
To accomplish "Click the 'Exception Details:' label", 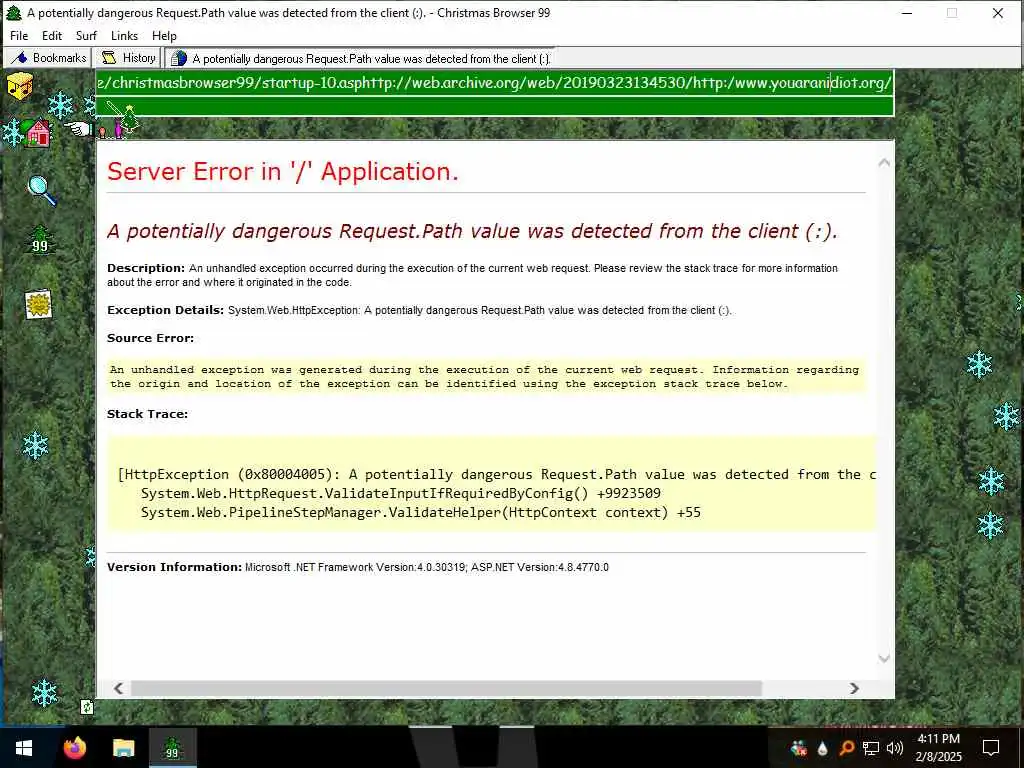I will tap(165, 310).
